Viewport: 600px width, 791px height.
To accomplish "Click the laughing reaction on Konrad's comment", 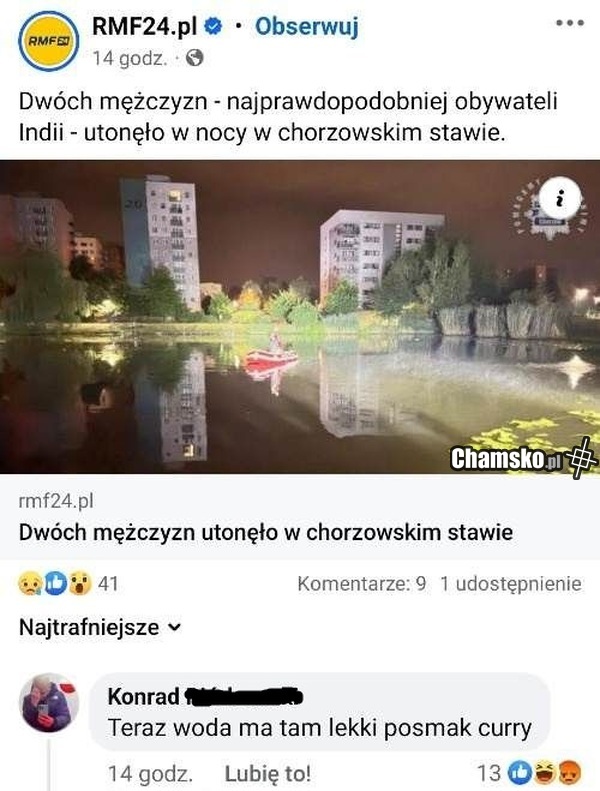I will (x=546, y=773).
